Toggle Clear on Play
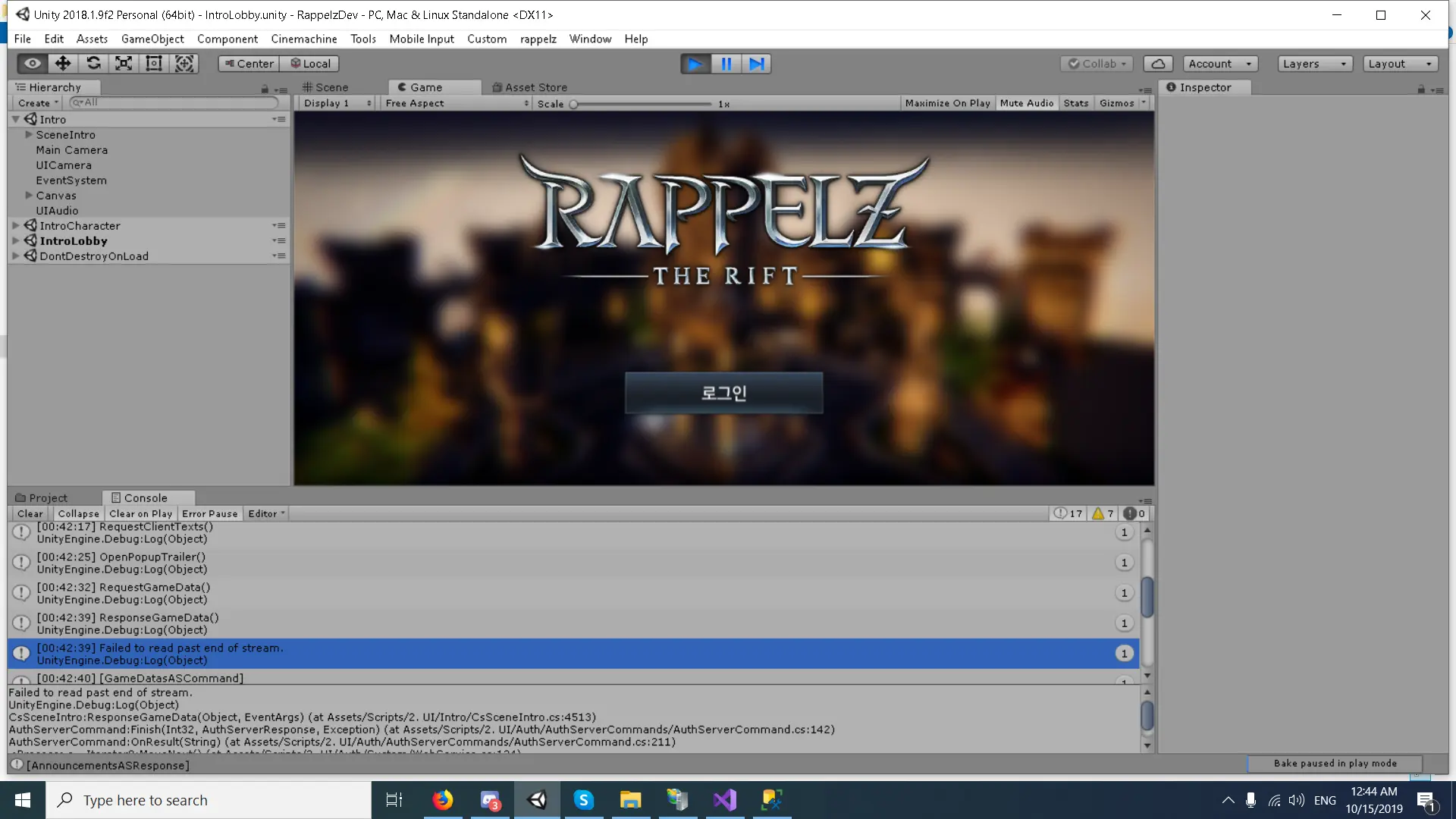Screen dimensions: 1456x819 click(x=140, y=513)
